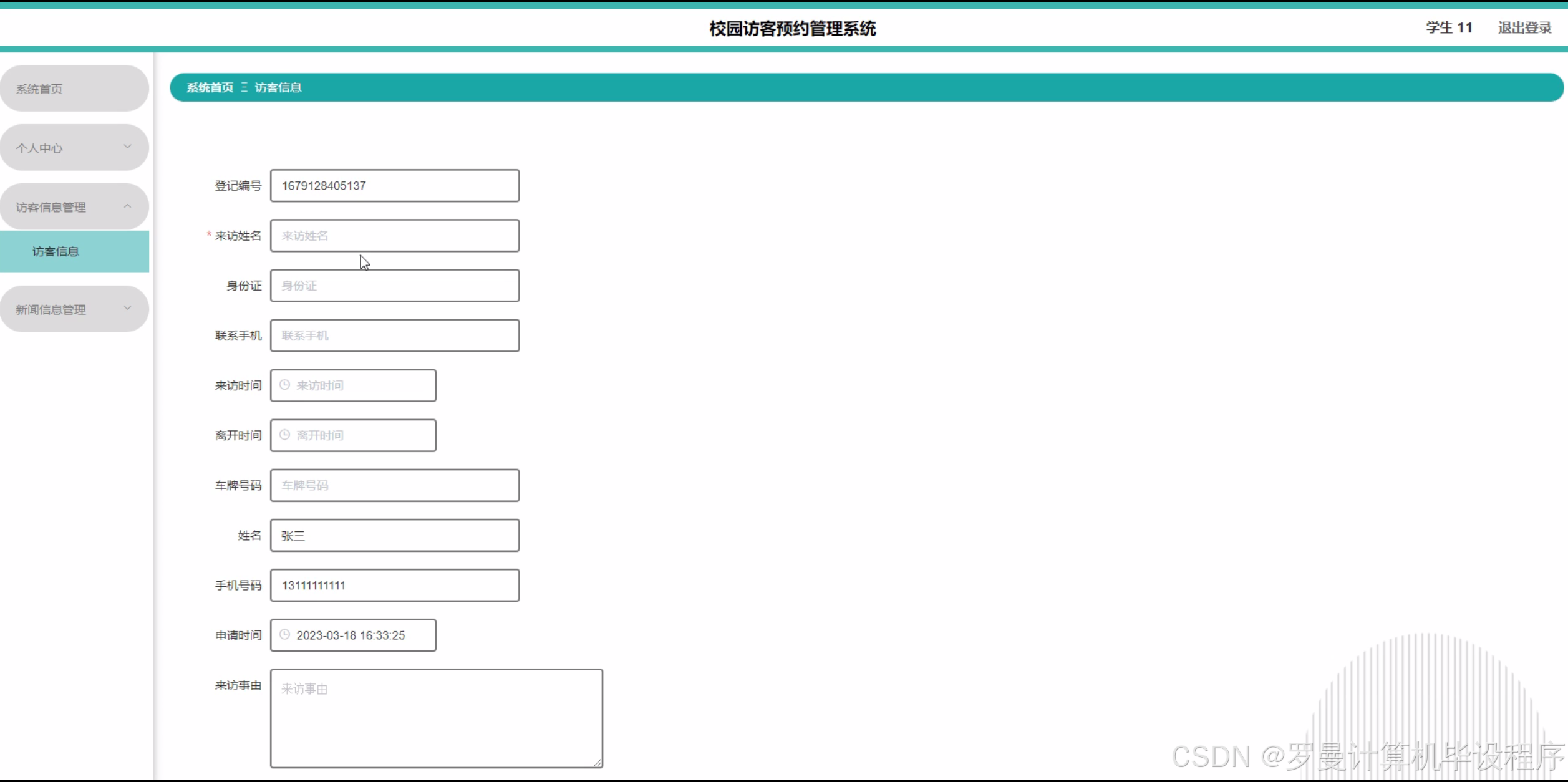1568x782 pixels.
Task: Click into the 联系手机 field
Action: tap(394, 335)
